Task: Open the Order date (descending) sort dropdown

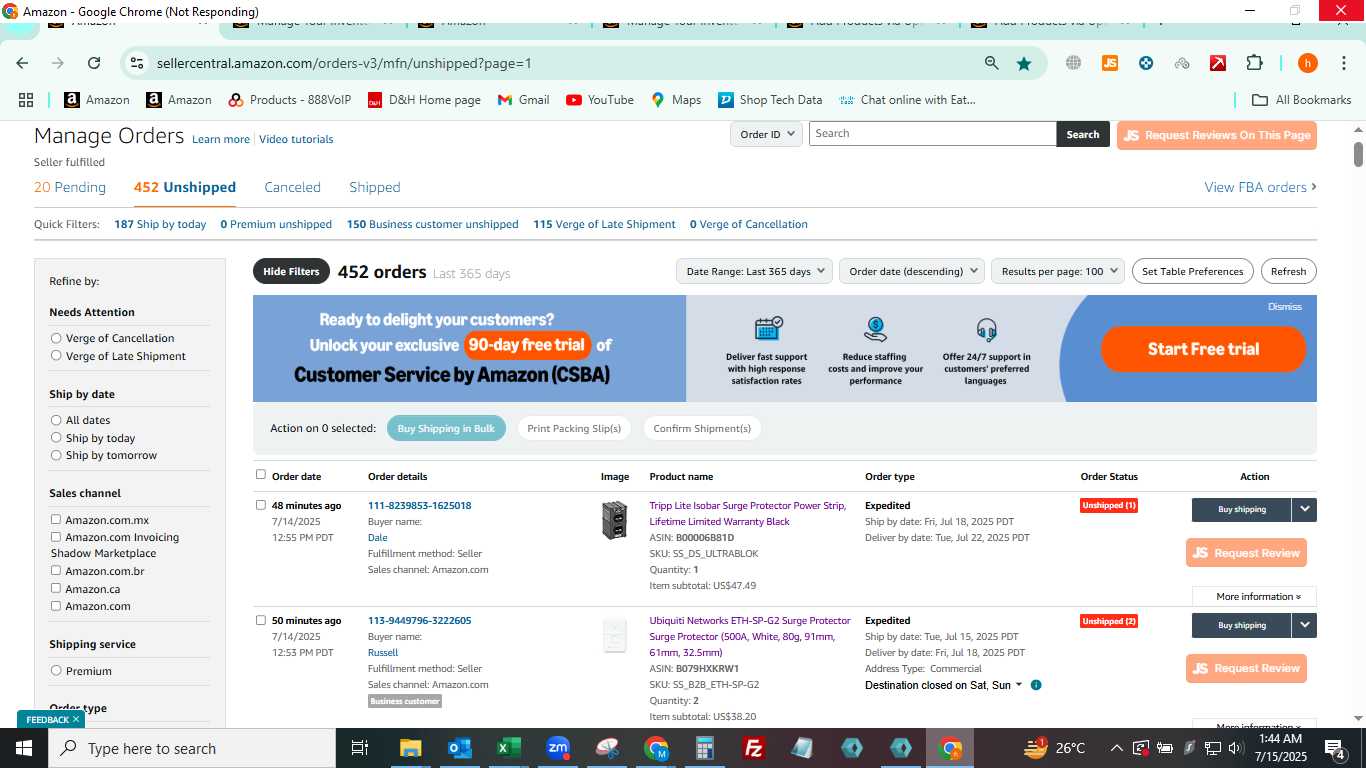Action: coord(912,271)
